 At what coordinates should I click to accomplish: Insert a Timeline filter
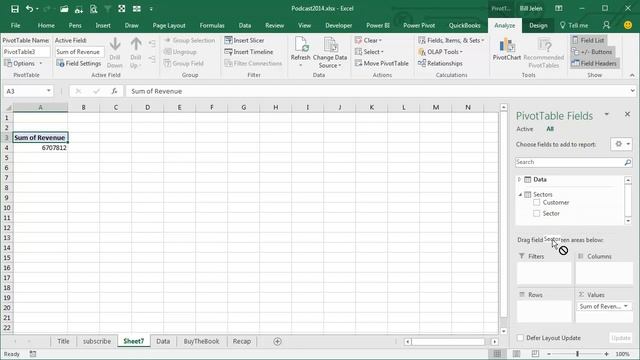point(249,52)
